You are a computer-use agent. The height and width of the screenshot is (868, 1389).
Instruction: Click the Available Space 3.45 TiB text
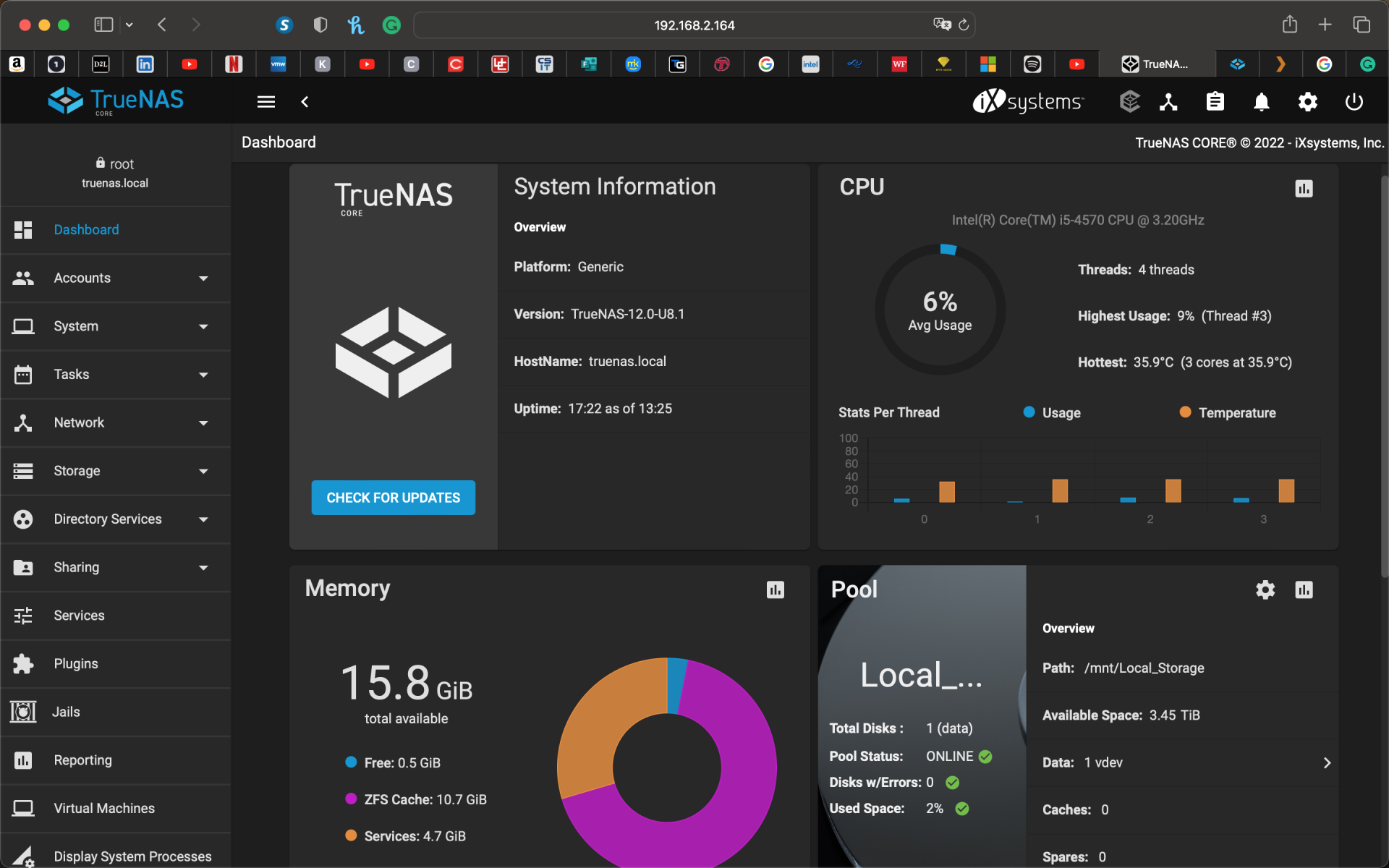point(1121,715)
